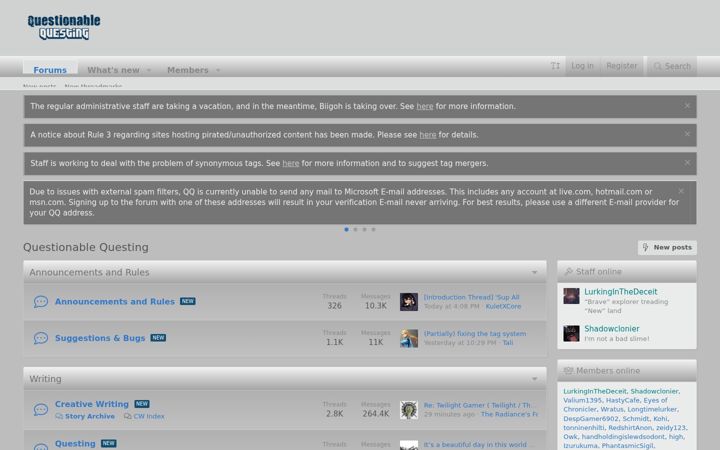Select the fourth notice pager dot
This screenshot has width=720, height=450.
click(373, 229)
